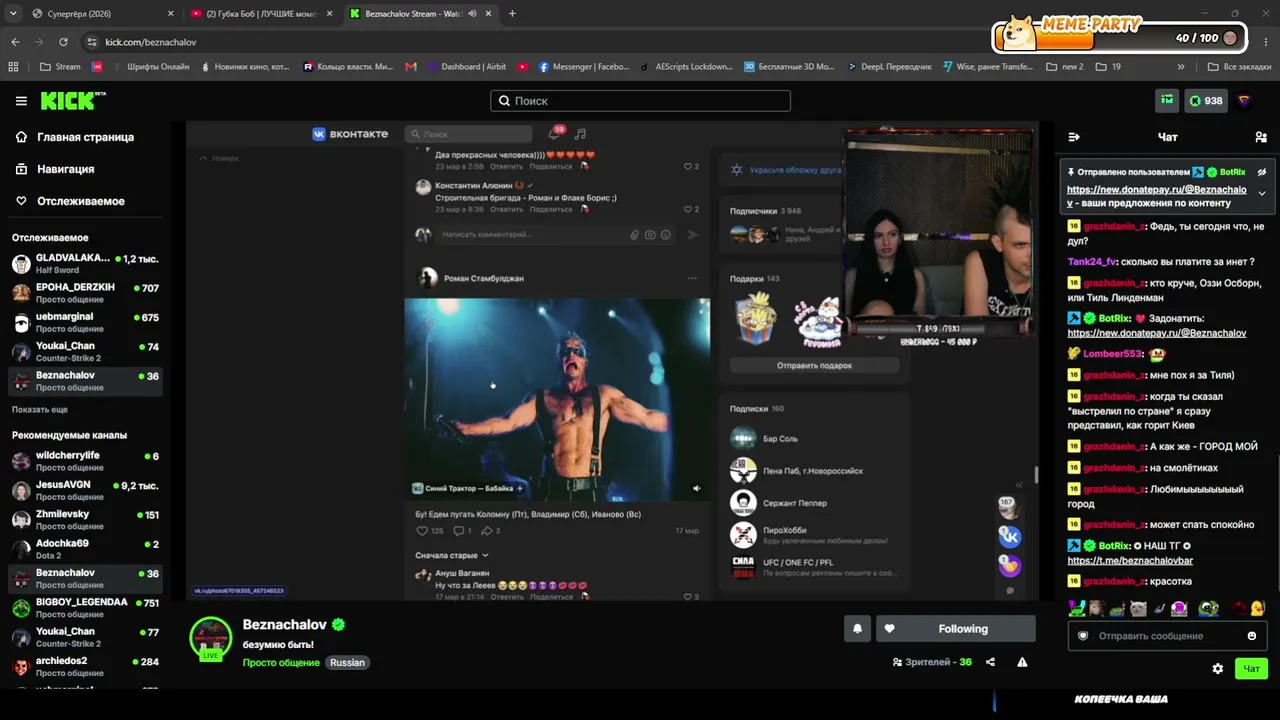Open wildcherrylife recommended channel

[86, 461]
